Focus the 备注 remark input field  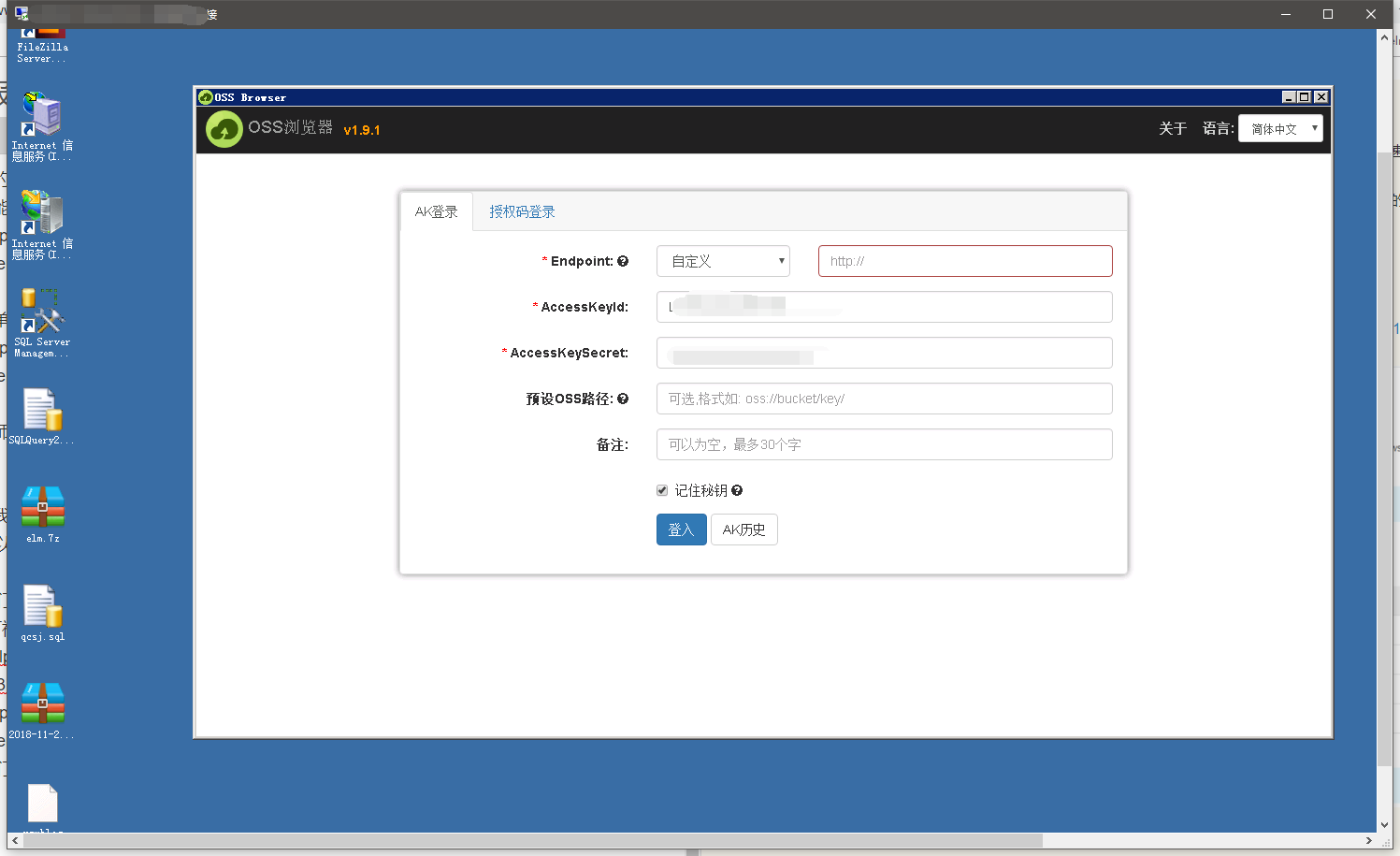pos(885,444)
